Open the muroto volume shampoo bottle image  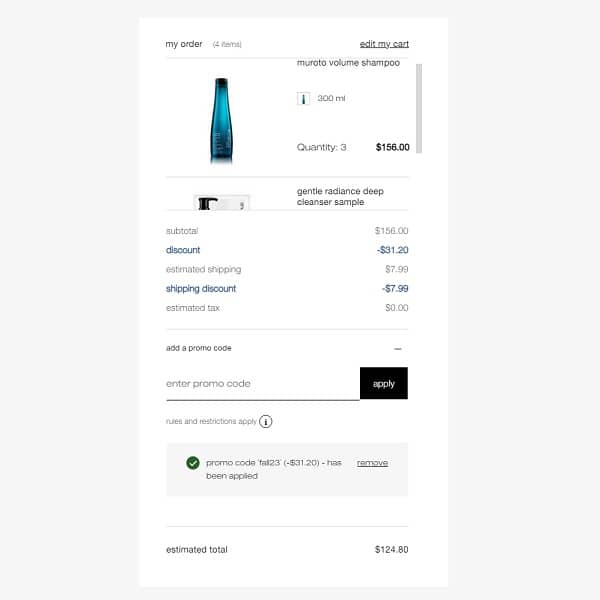pos(221,121)
